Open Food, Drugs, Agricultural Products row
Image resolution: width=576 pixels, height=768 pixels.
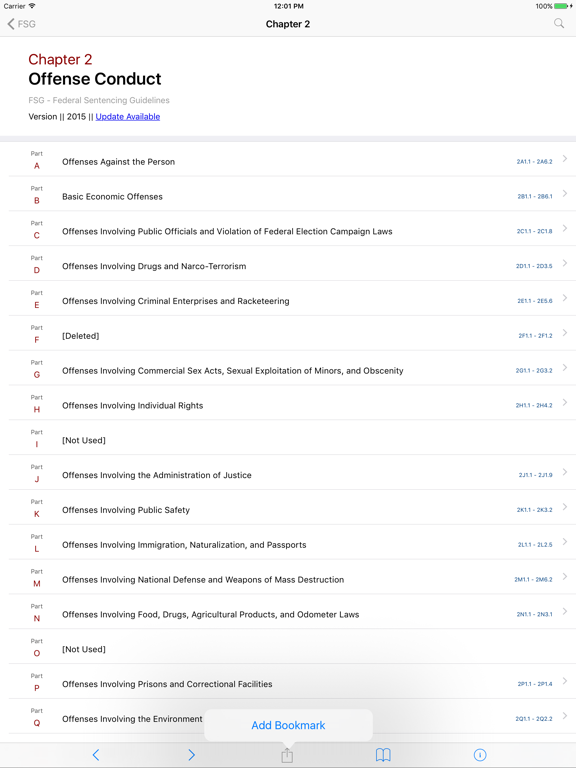point(288,611)
